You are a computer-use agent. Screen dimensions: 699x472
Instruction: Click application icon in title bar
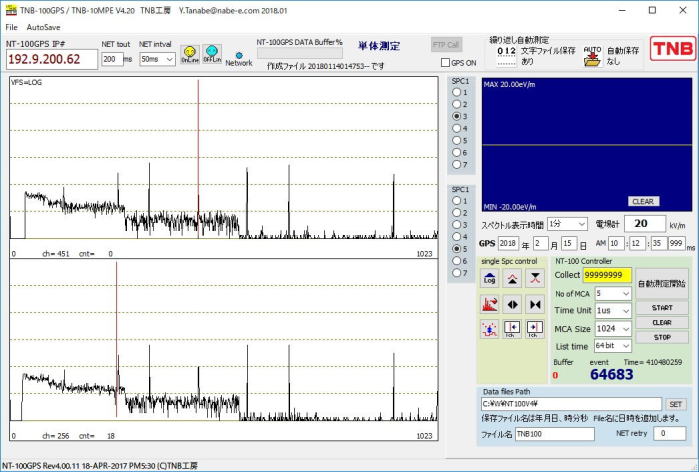point(11,10)
